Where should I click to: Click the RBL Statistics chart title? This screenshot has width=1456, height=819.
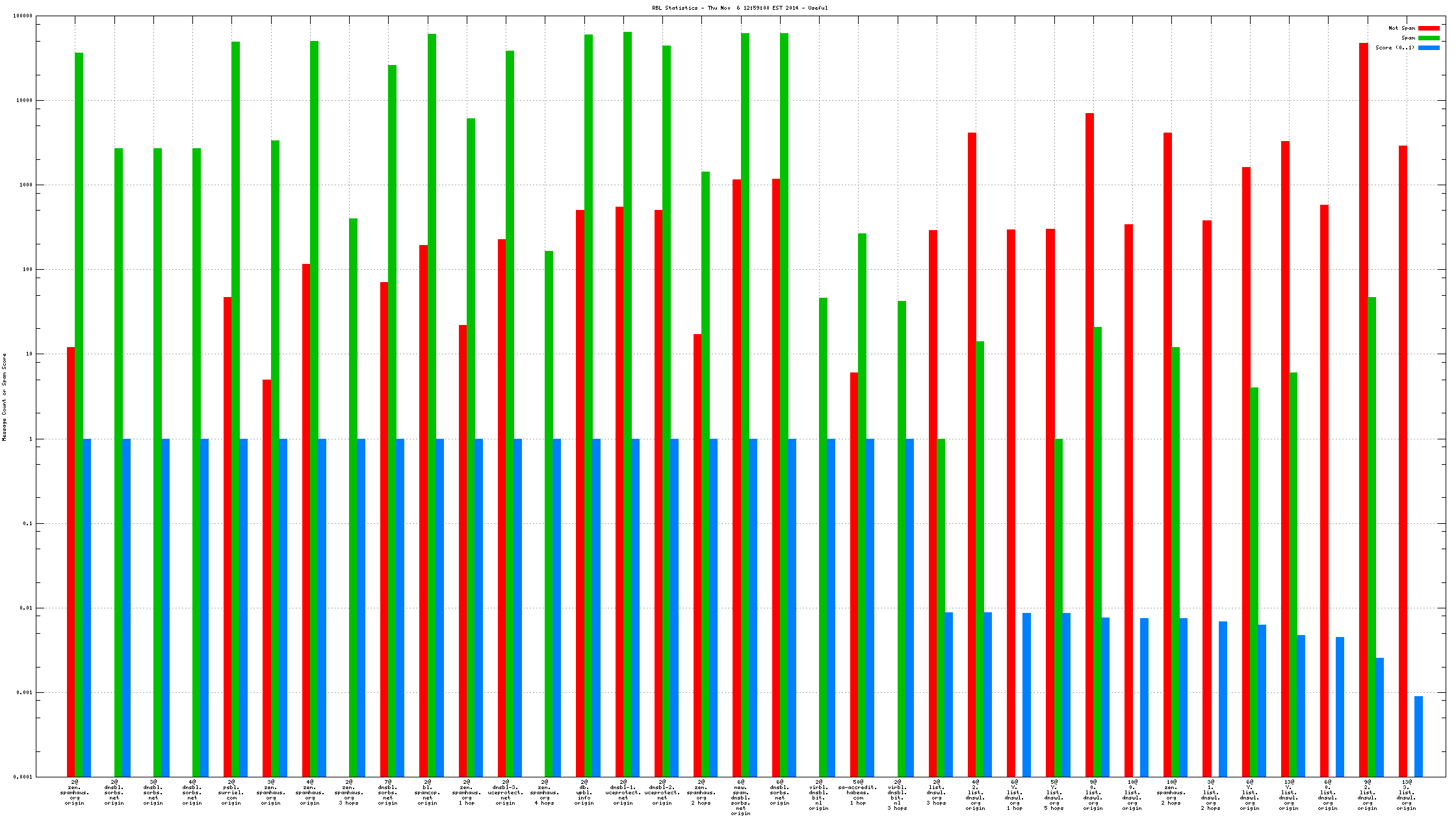point(740,8)
